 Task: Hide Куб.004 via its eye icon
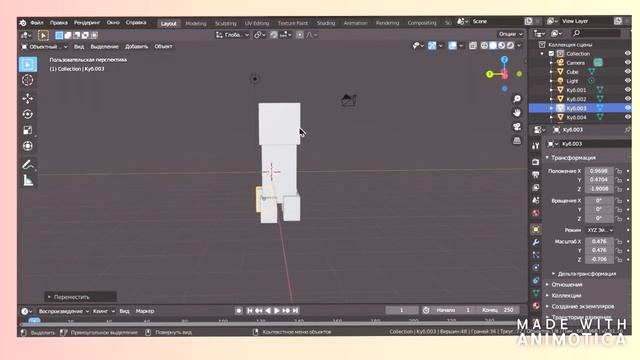(627, 117)
